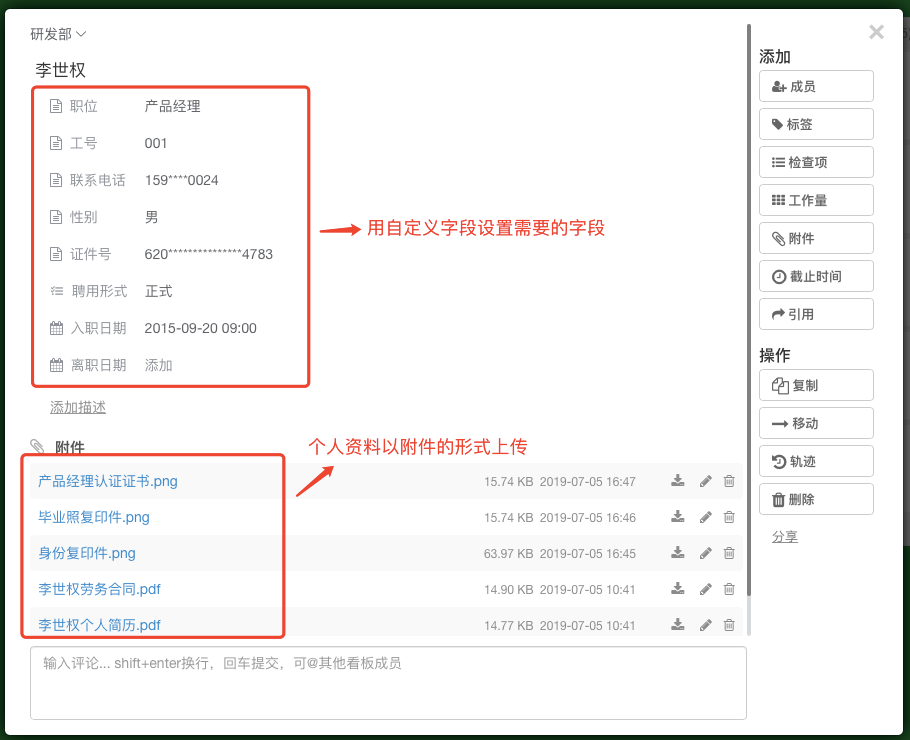910x740 pixels.
Task: Delete the 身份复印件.png attachment
Action: (x=729, y=553)
